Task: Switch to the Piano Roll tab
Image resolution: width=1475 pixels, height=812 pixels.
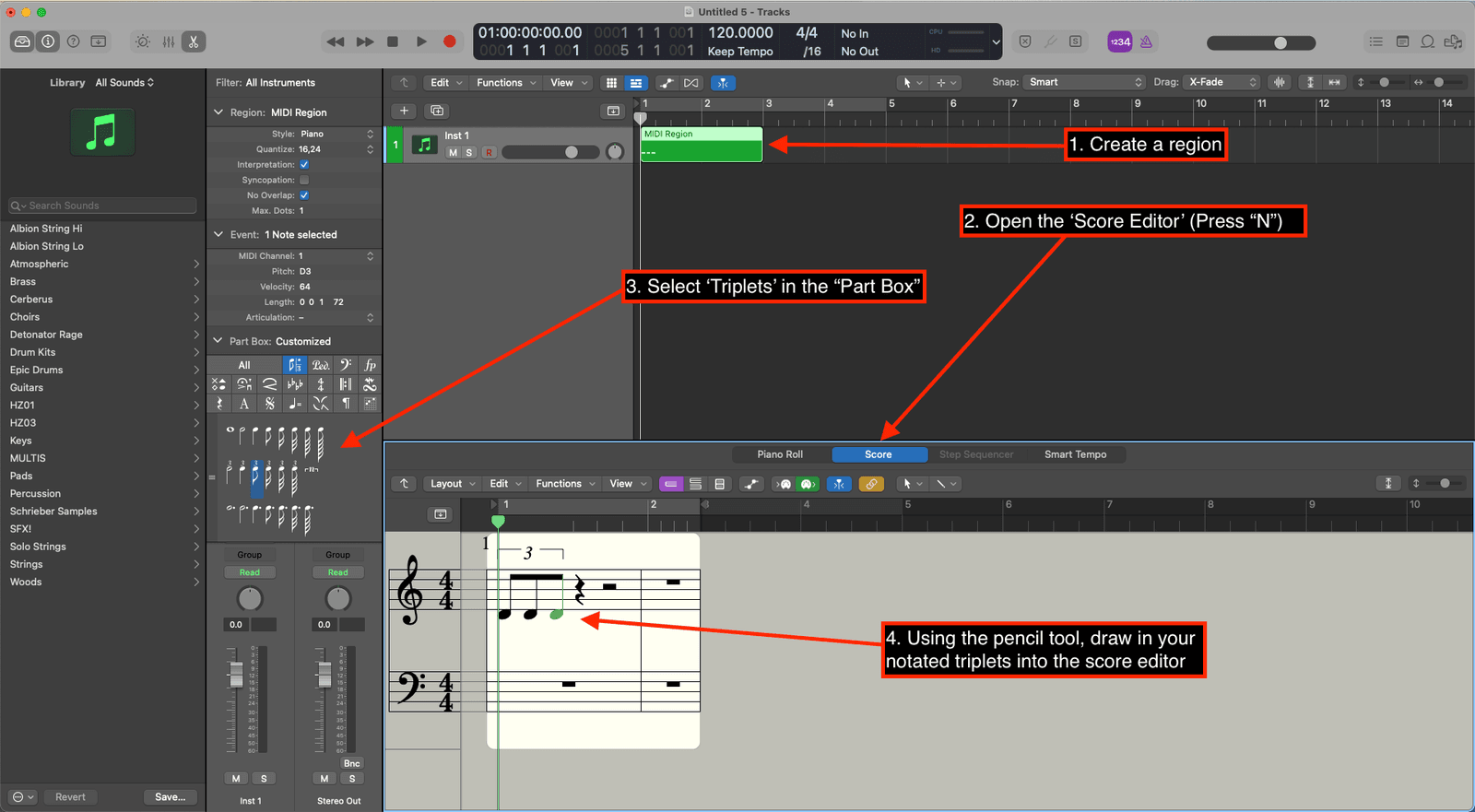Action: (x=780, y=454)
